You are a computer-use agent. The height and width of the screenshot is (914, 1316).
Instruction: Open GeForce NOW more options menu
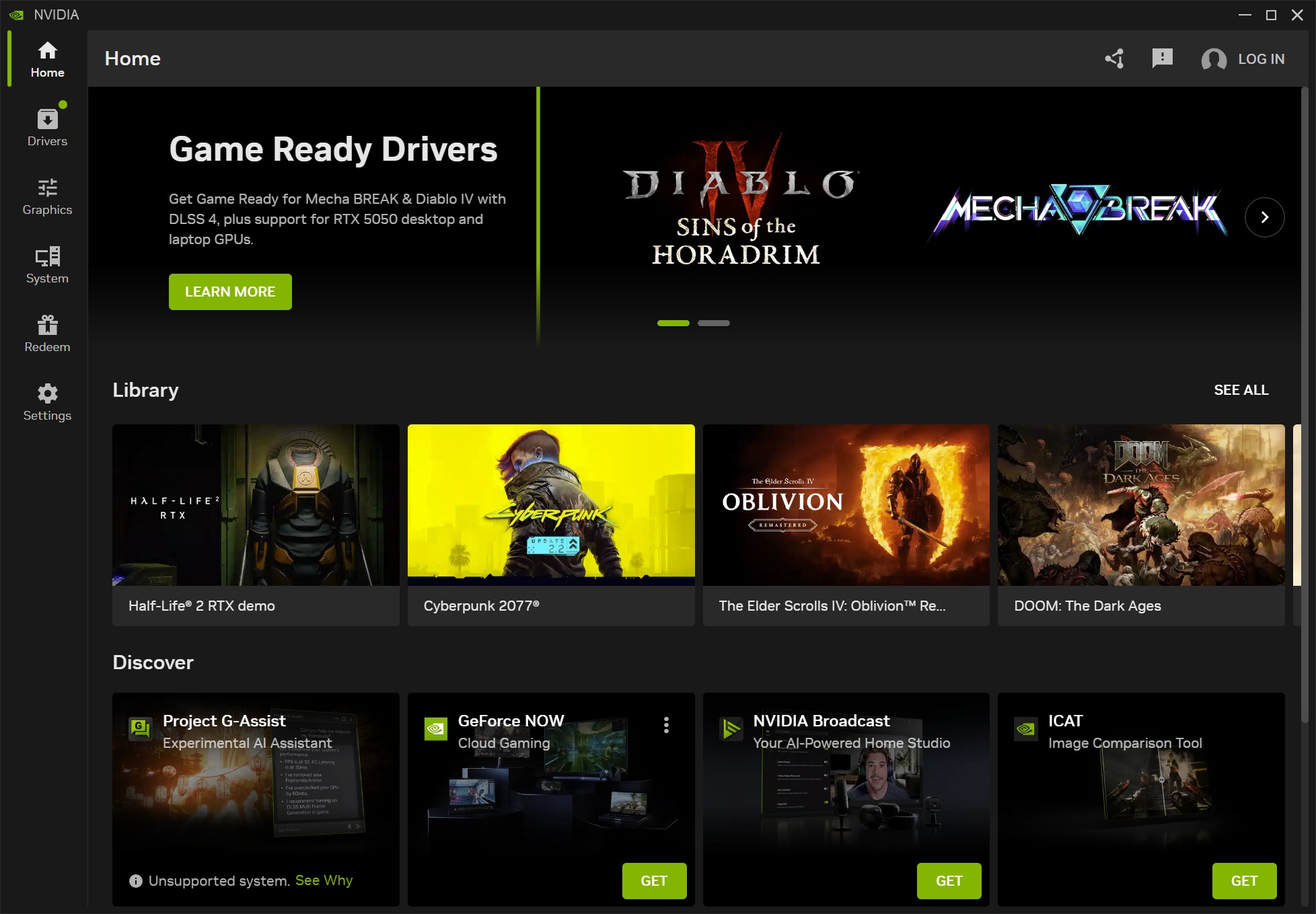click(666, 725)
